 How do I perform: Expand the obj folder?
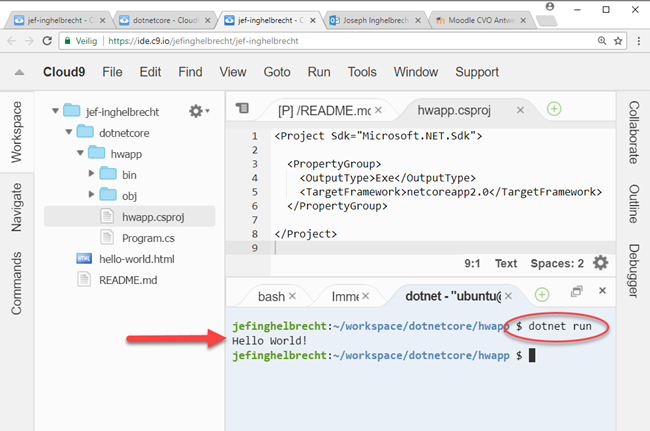click(92, 194)
